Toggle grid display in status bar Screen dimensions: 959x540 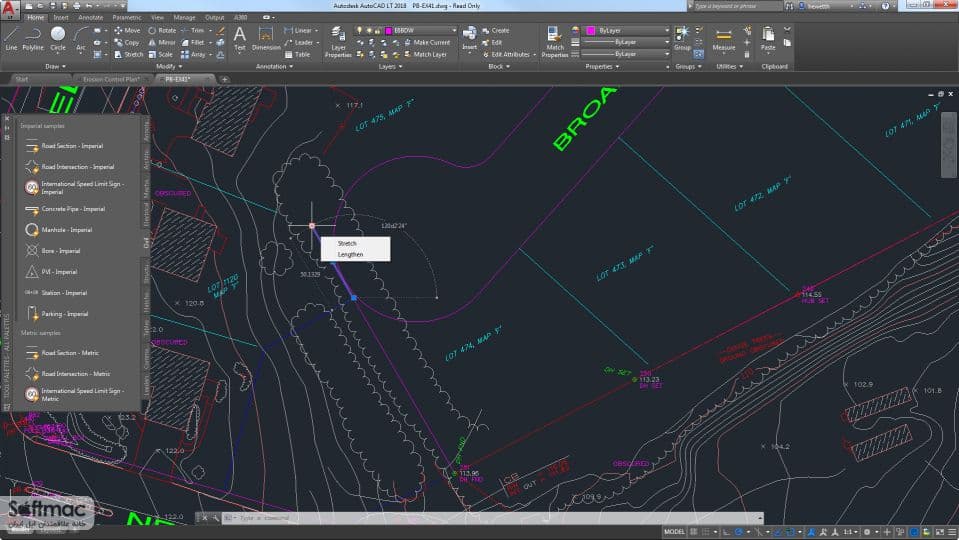coord(694,531)
